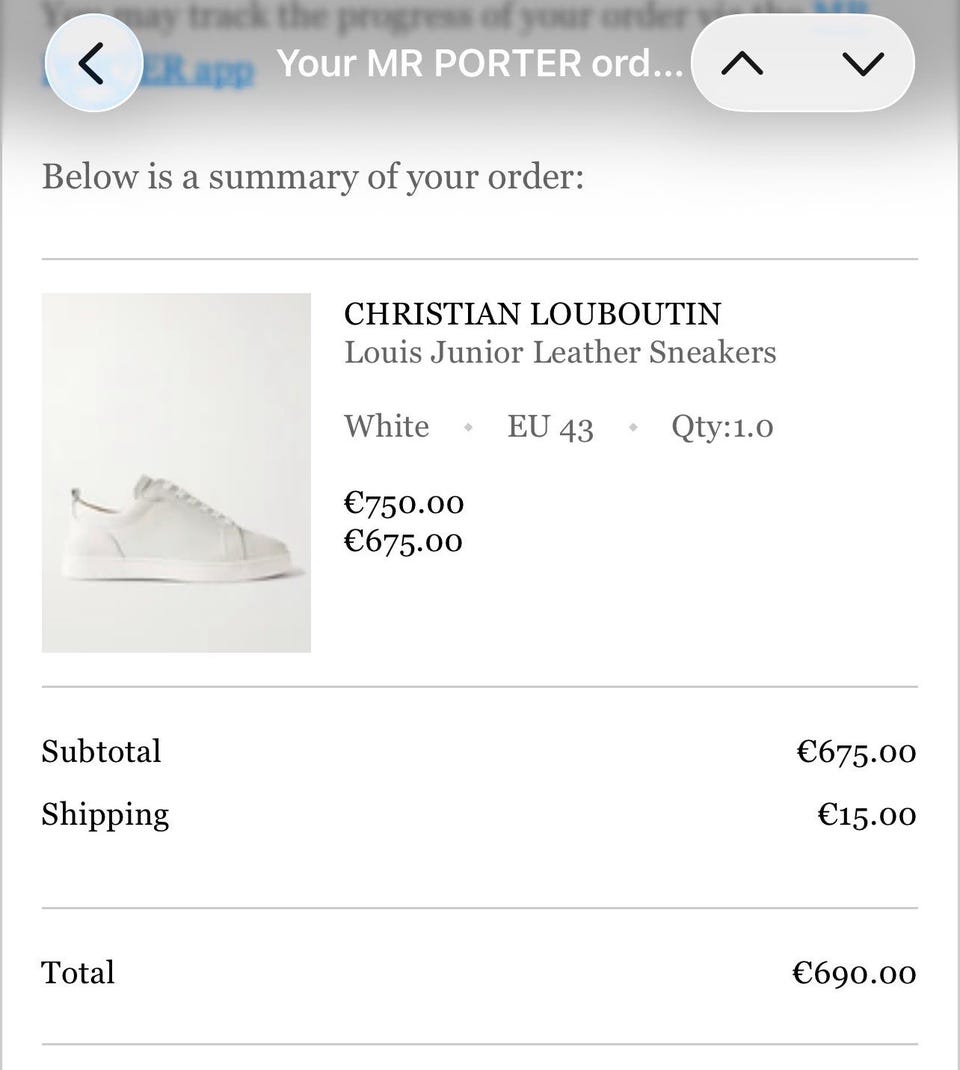Open the blurred MR PORTER app link
This screenshot has width=960, height=1070.
click(x=210, y=68)
